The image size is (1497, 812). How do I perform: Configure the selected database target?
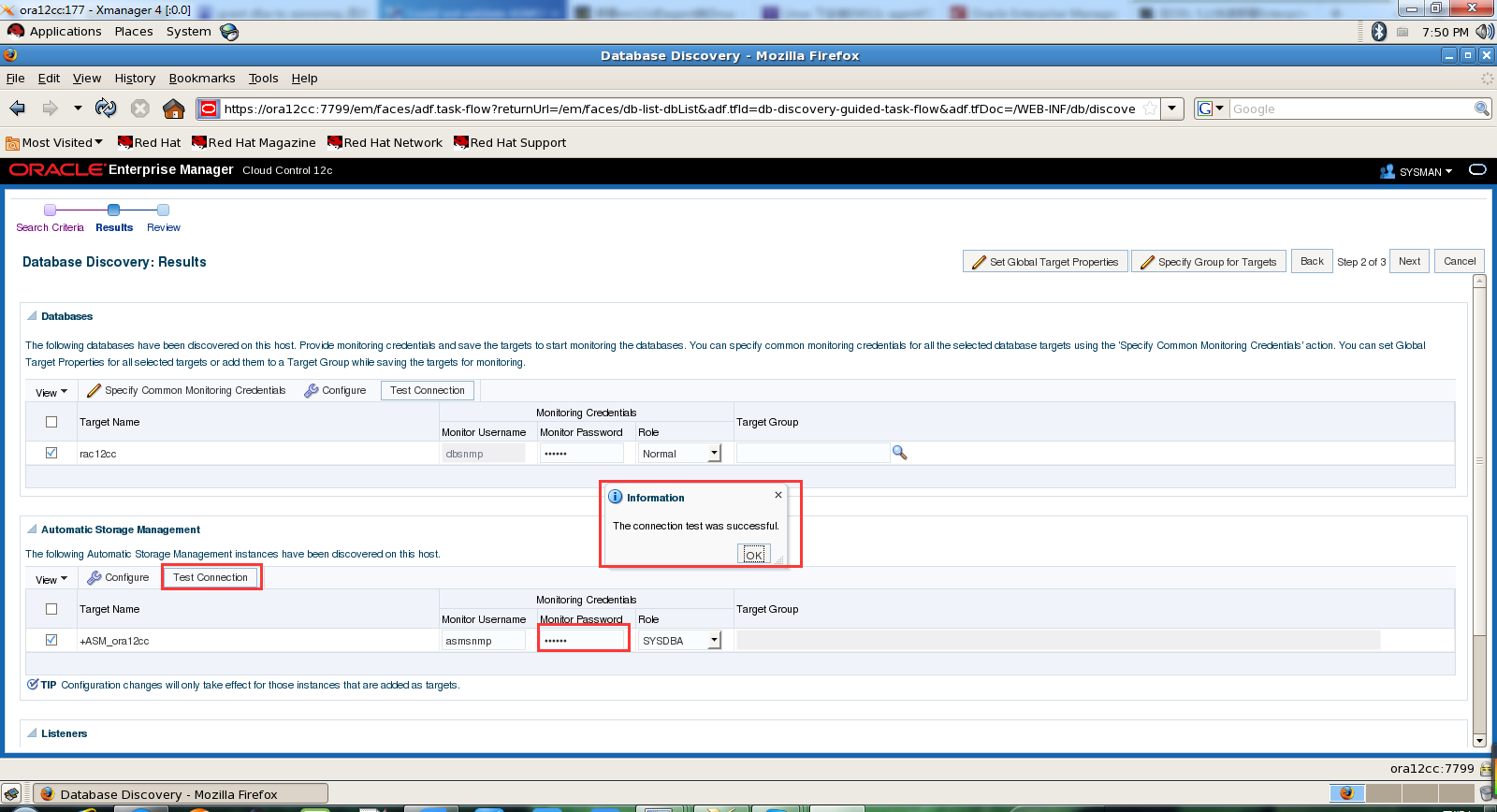(335, 390)
